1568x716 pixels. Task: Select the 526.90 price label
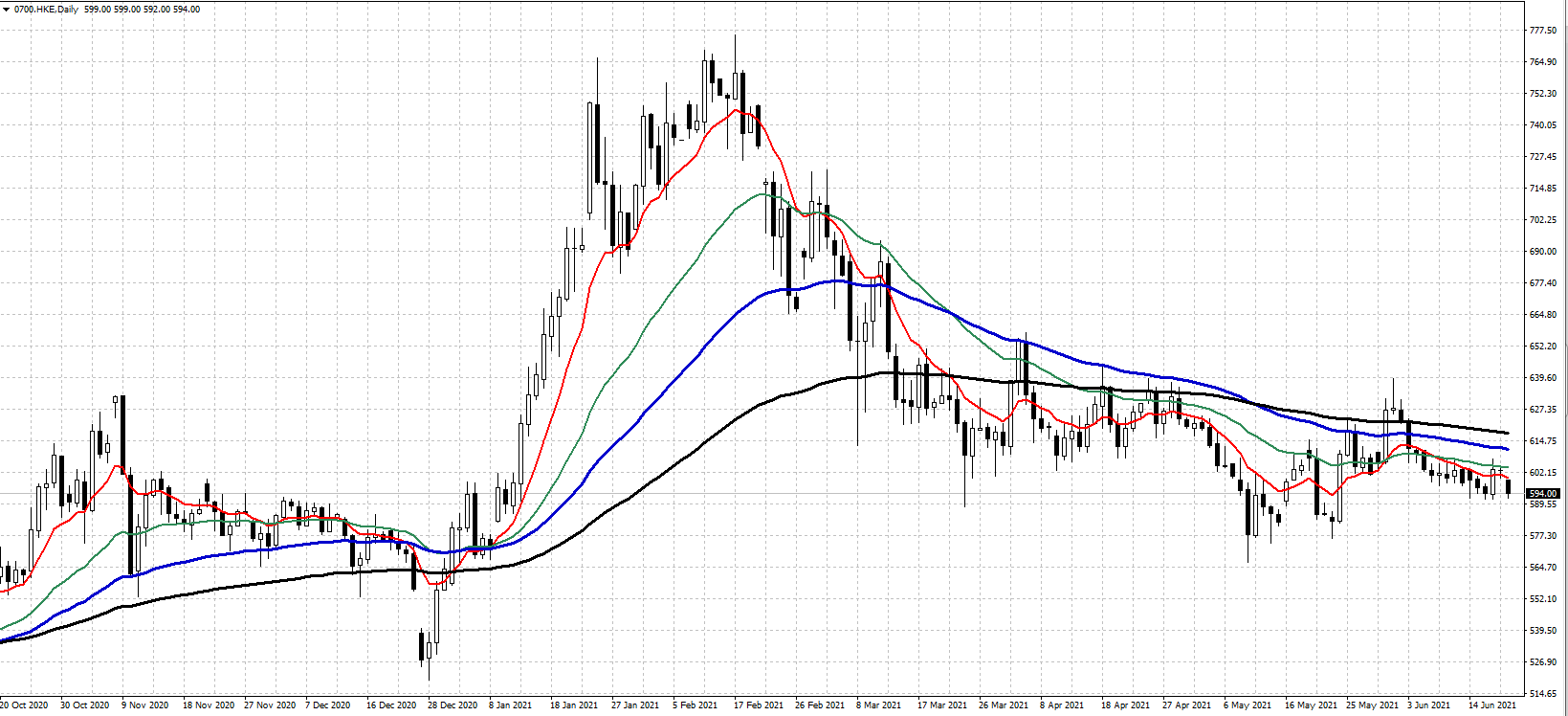[x=1543, y=662]
